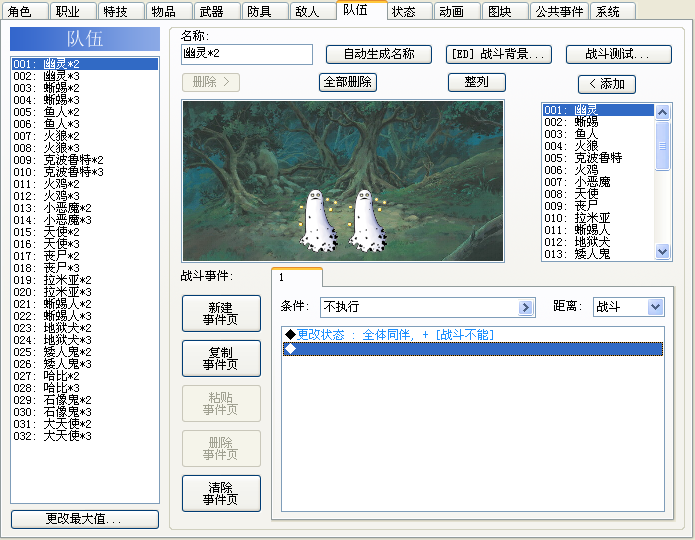
Task: Click scroll-down arrow of enemy list
Action: 662,252
